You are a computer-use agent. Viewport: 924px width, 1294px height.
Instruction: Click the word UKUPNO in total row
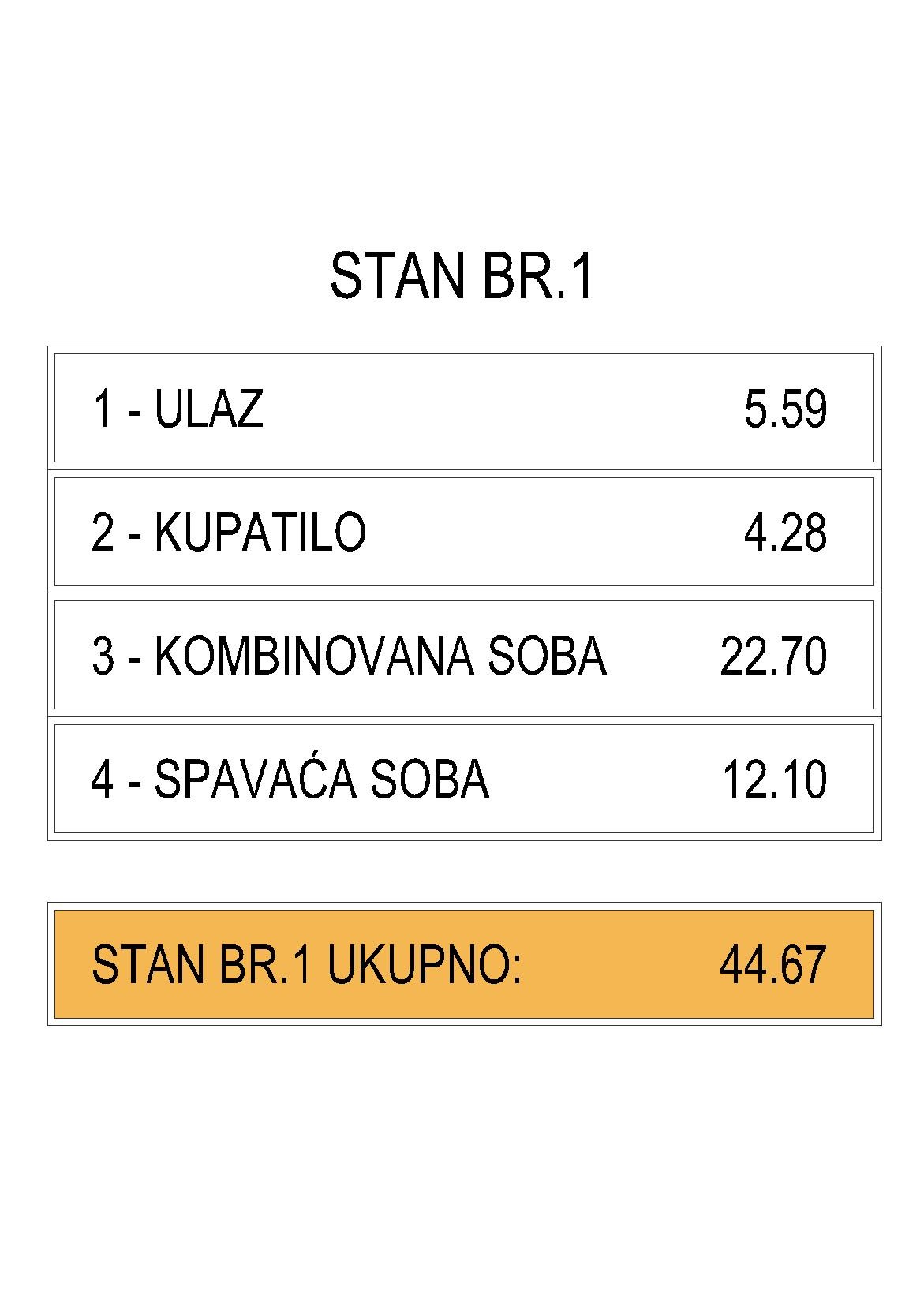pyautogui.click(x=425, y=964)
